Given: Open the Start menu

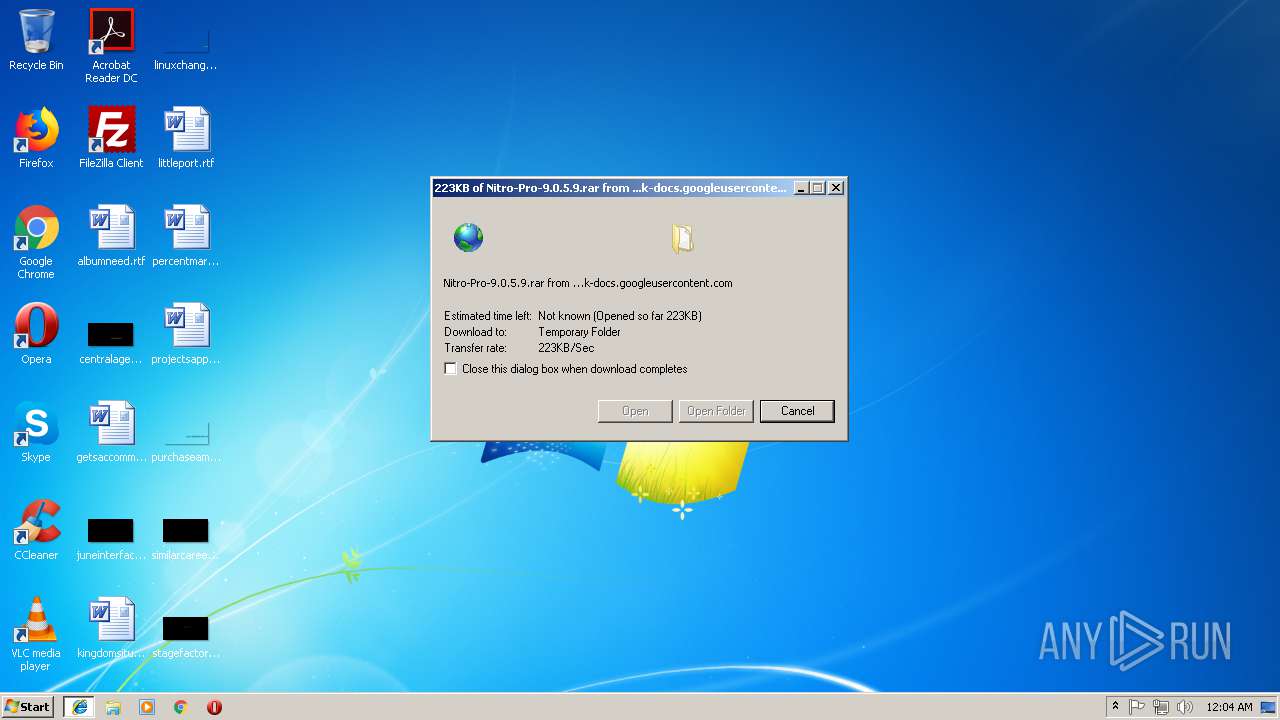Looking at the screenshot, I should (x=28, y=707).
